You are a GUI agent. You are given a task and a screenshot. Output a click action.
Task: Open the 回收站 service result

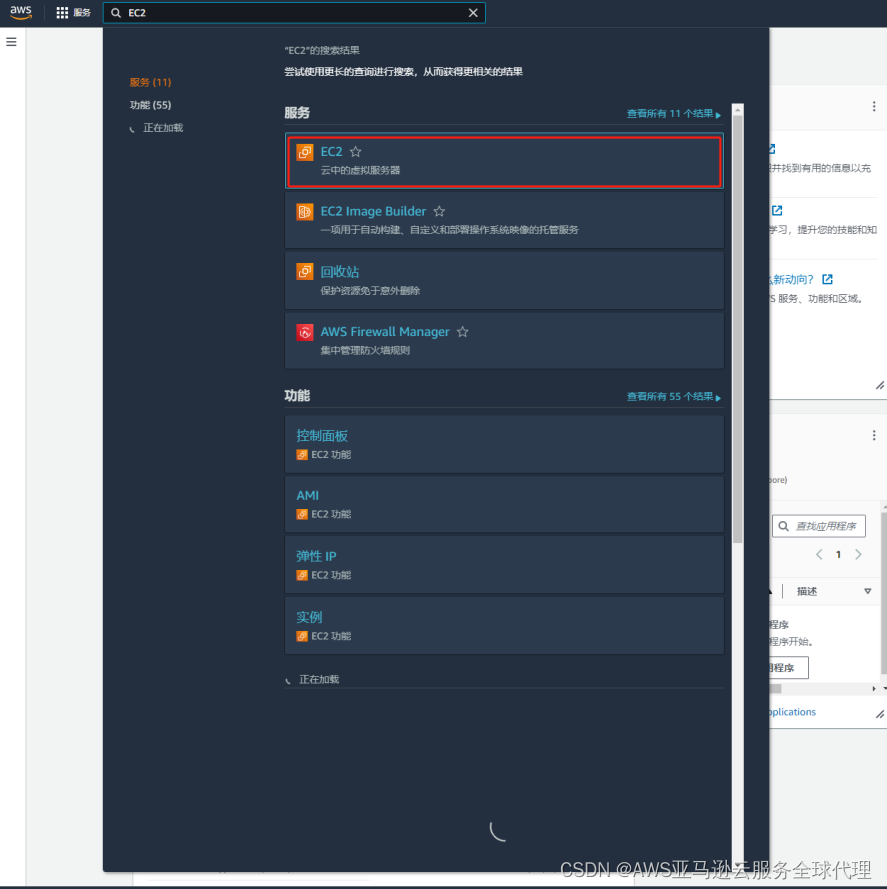click(504, 281)
